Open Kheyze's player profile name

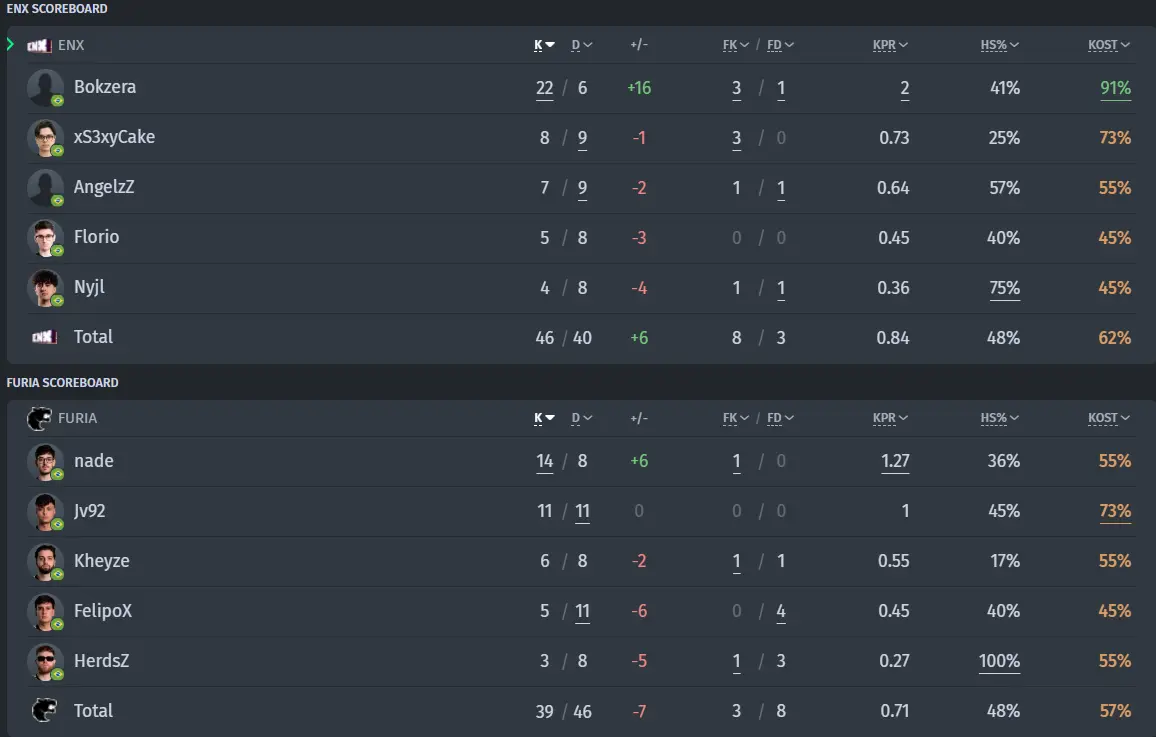pyautogui.click(x=102, y=561)
